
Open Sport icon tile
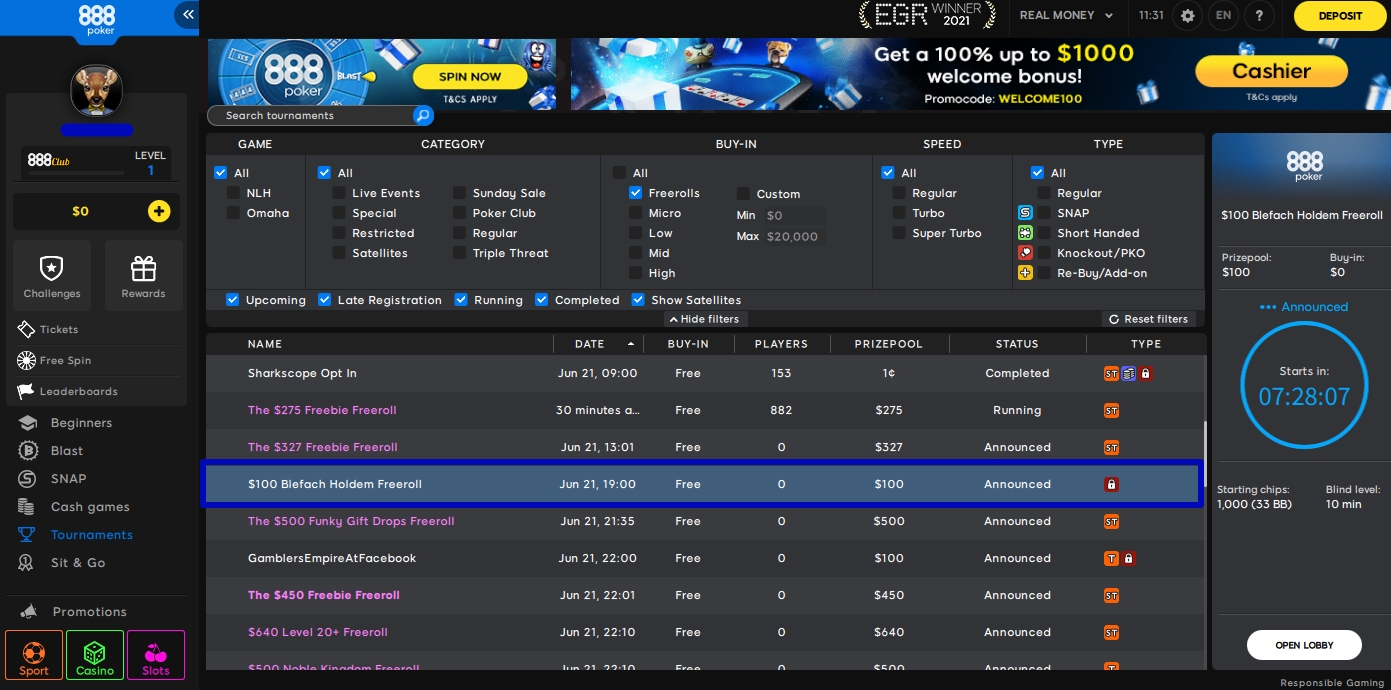point(34,655)
